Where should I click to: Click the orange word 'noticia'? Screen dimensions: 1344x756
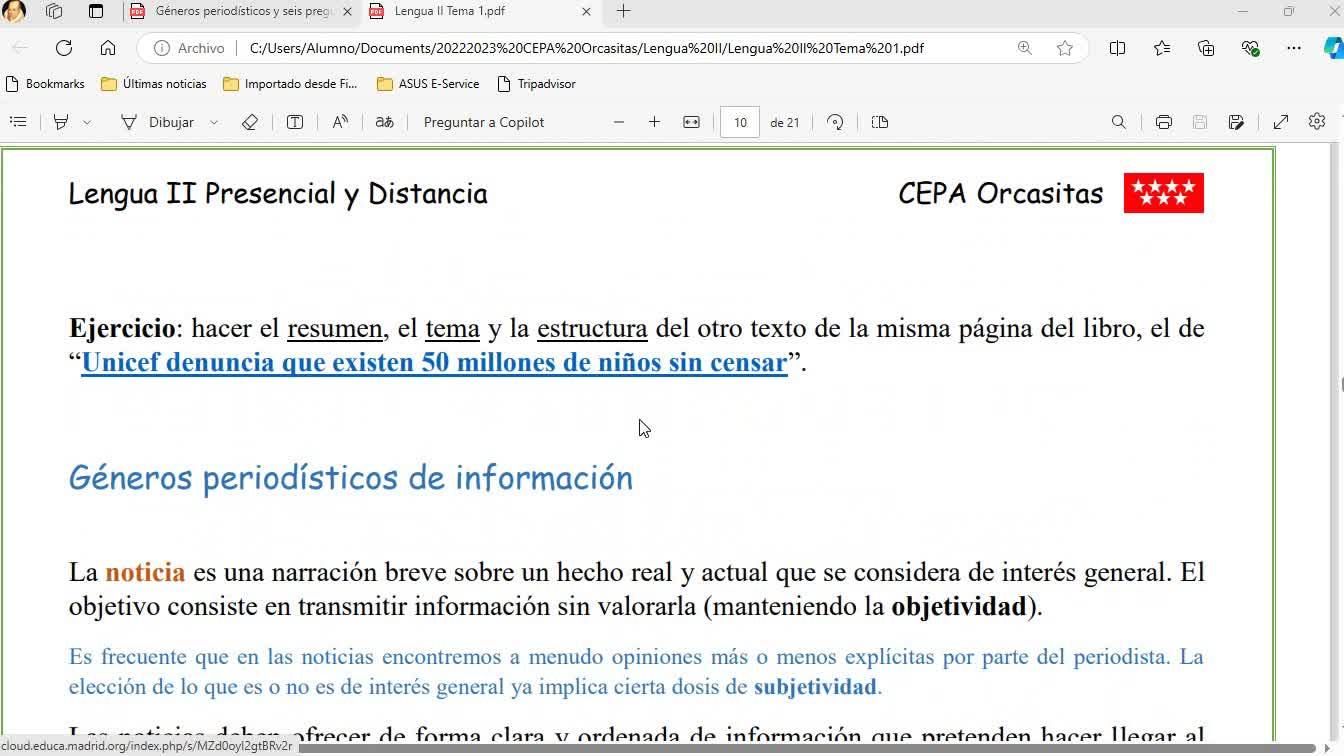tap(145, 572)
